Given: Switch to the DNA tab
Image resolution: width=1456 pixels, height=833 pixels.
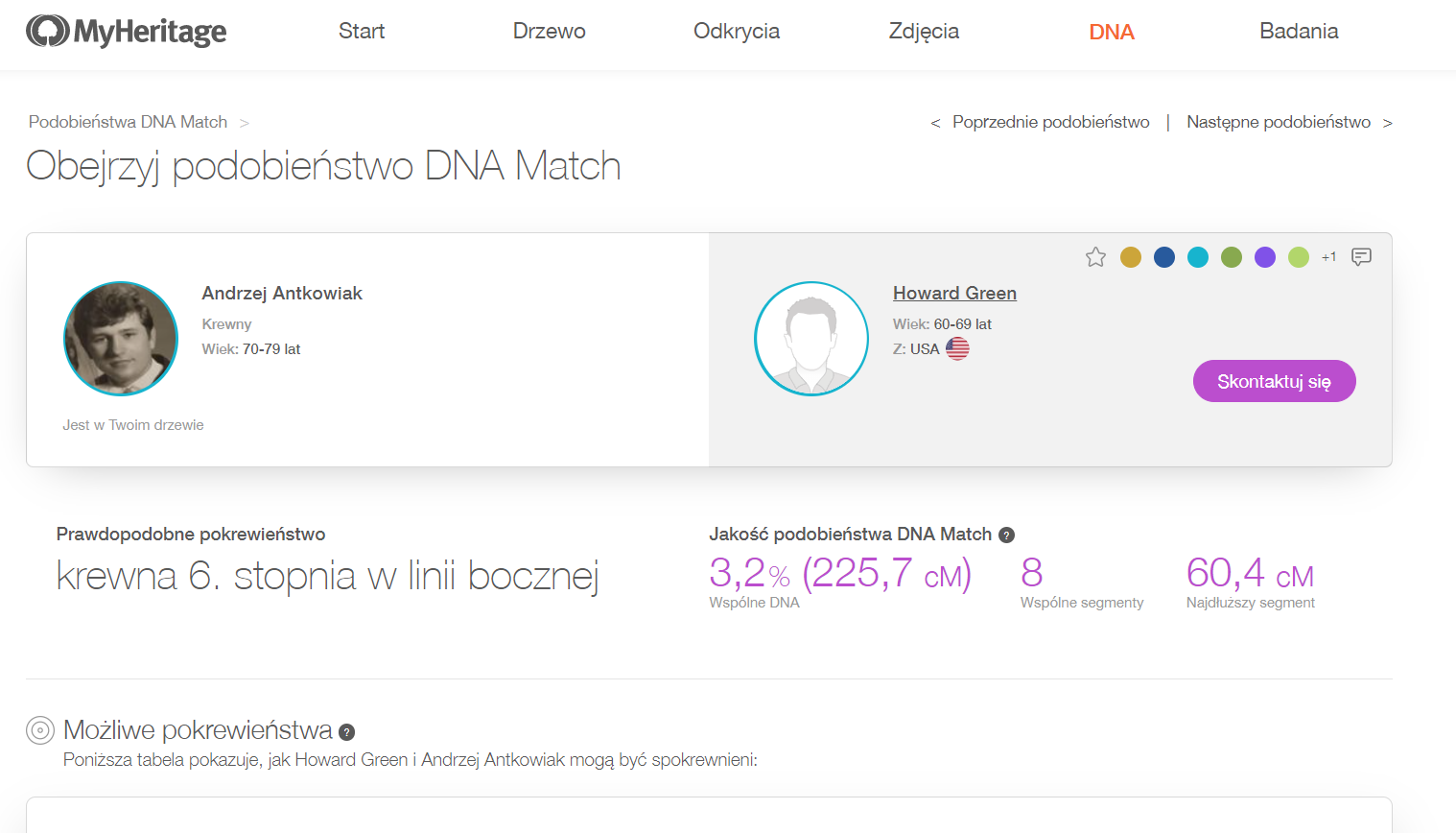Looking at the screenshot, I should coord(1112,31).
